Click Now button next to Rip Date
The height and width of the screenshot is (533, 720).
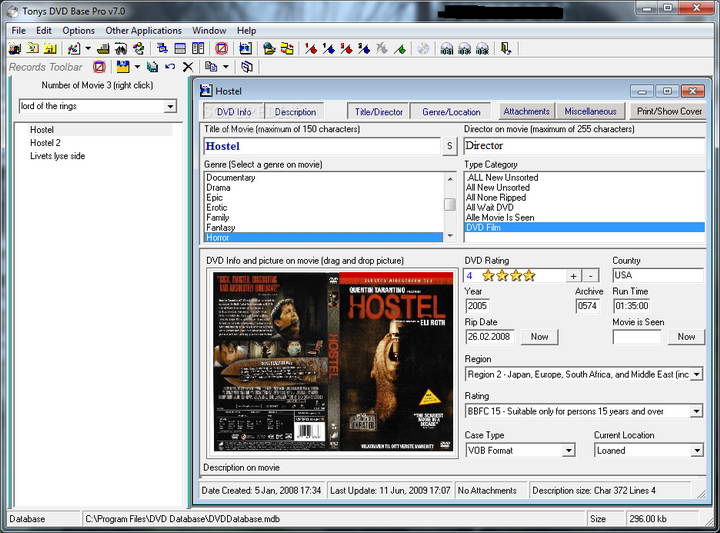(x=539, y=337)
